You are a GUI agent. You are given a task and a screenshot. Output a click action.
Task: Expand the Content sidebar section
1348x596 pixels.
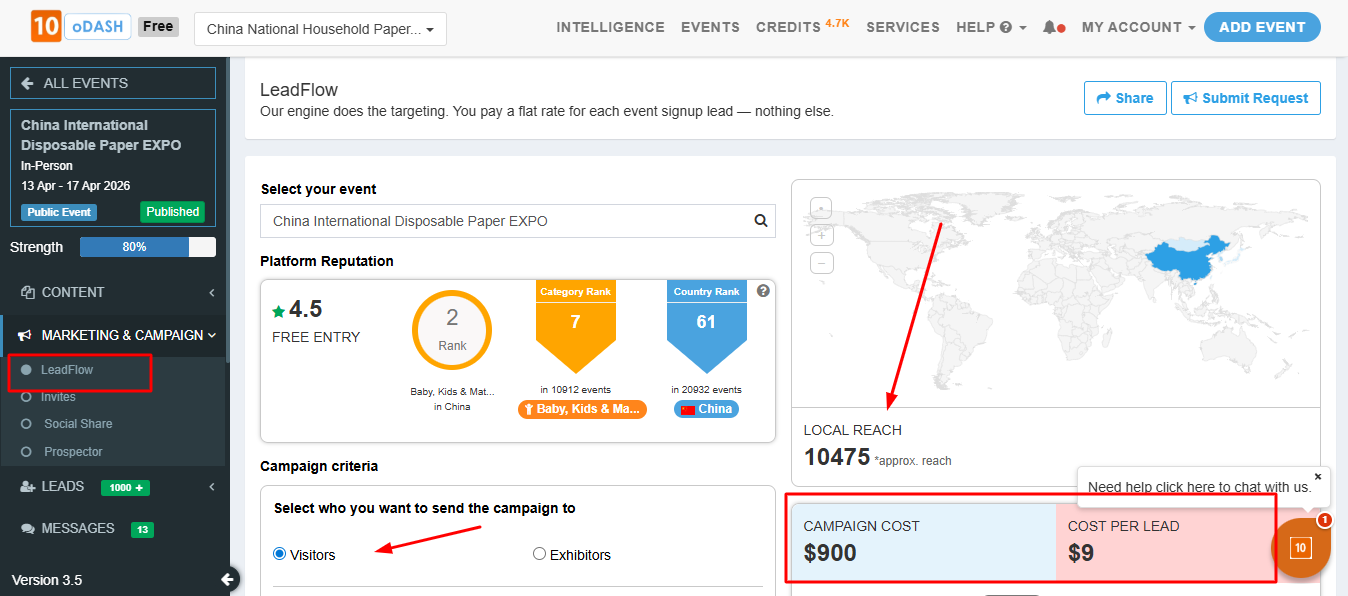pos(113,292)
